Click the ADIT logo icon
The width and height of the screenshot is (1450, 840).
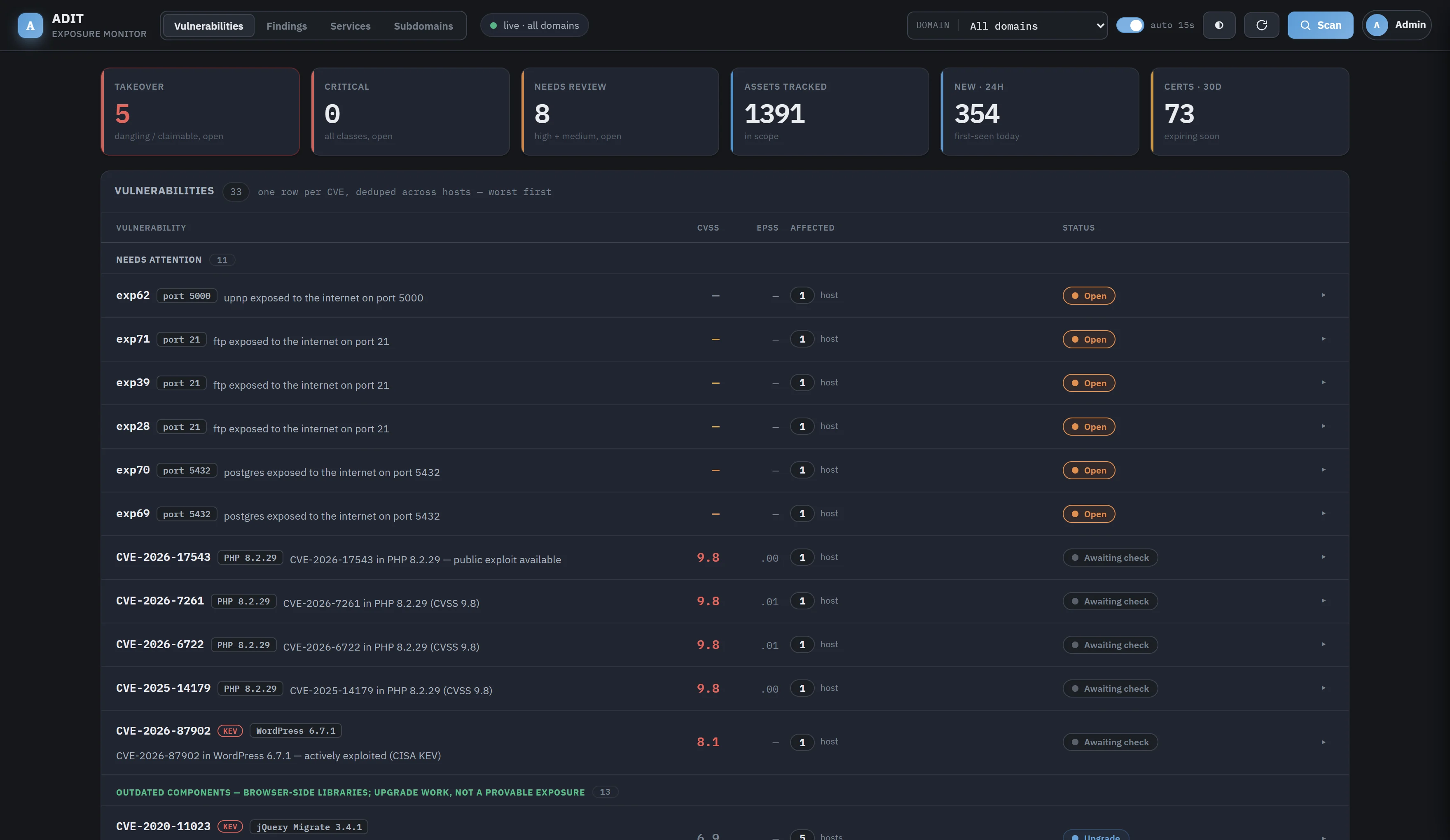click(30, 25)
